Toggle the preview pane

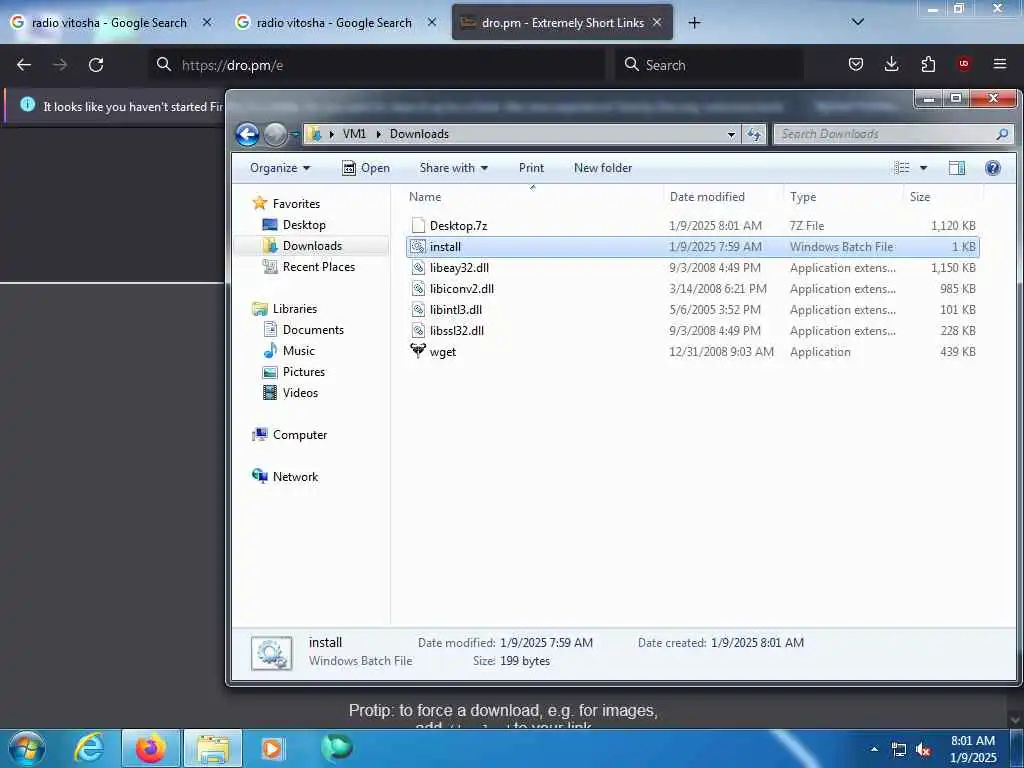tap(957, 168)
